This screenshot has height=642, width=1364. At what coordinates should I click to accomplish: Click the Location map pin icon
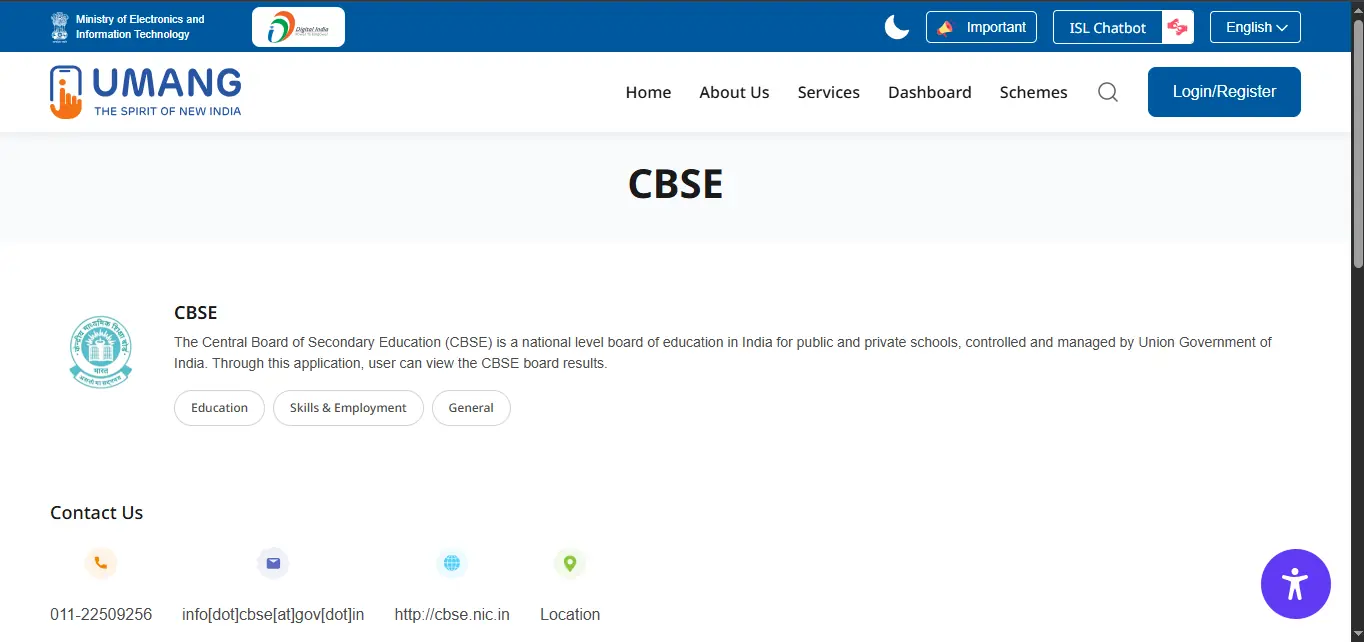coord(569,563)
